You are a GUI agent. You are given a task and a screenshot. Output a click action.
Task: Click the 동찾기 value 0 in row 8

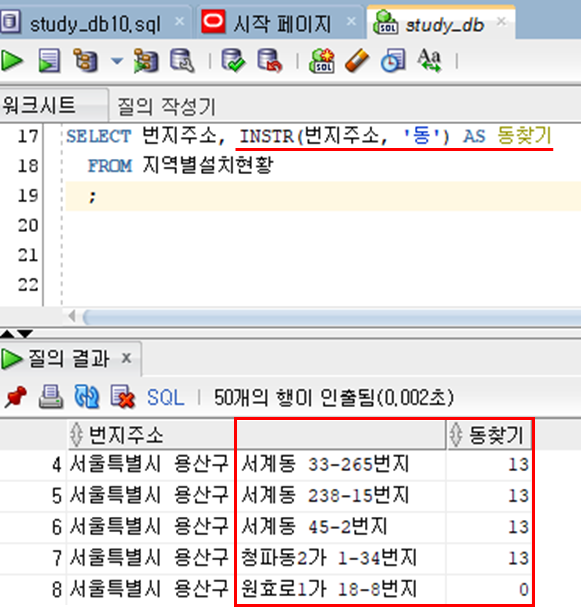point(524,590)
